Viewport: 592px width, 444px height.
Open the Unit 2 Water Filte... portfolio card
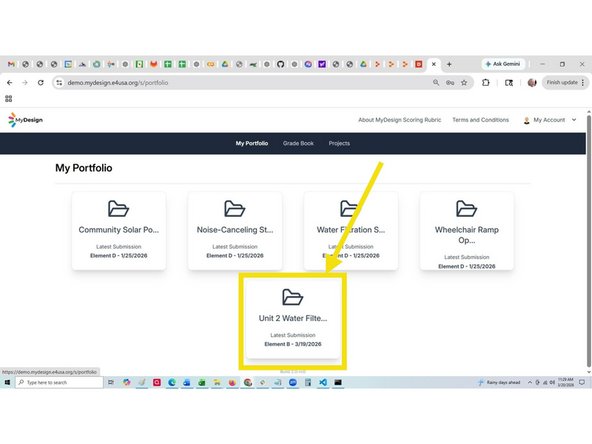coord(293,319)
